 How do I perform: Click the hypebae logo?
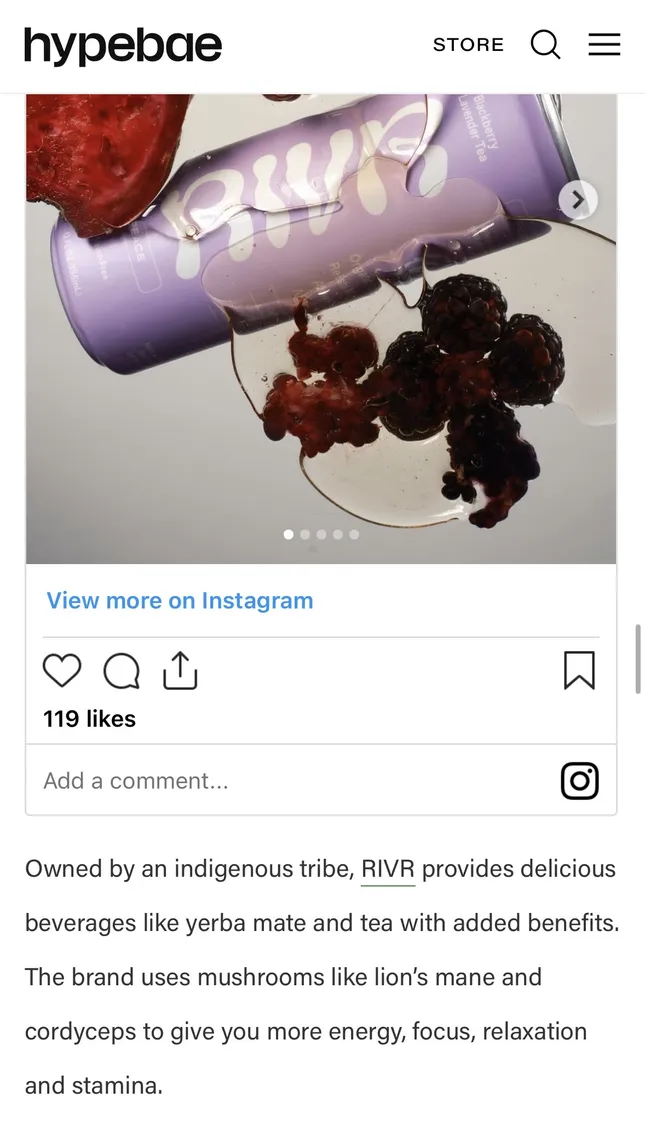coord(123,45)
